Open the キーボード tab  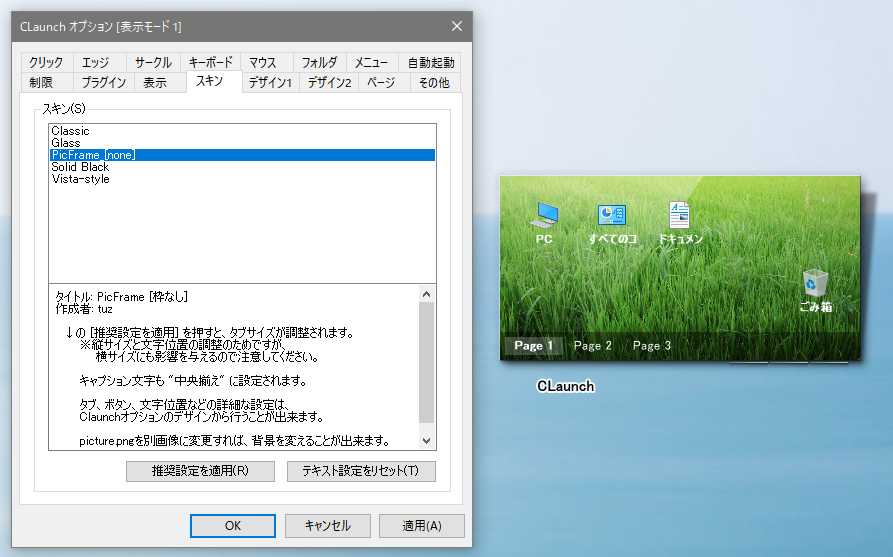point(211,62)
